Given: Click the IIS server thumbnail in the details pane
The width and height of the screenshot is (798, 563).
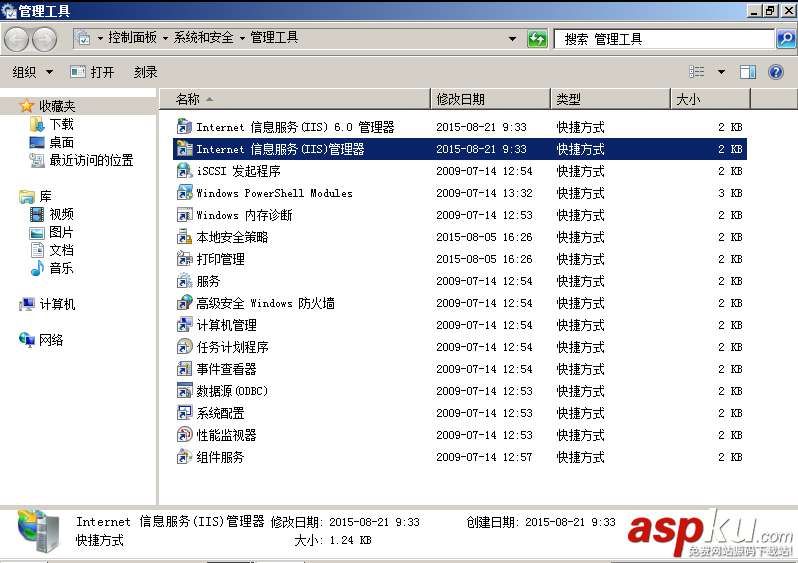Looking at the screenshot, I should coord(39,531).
